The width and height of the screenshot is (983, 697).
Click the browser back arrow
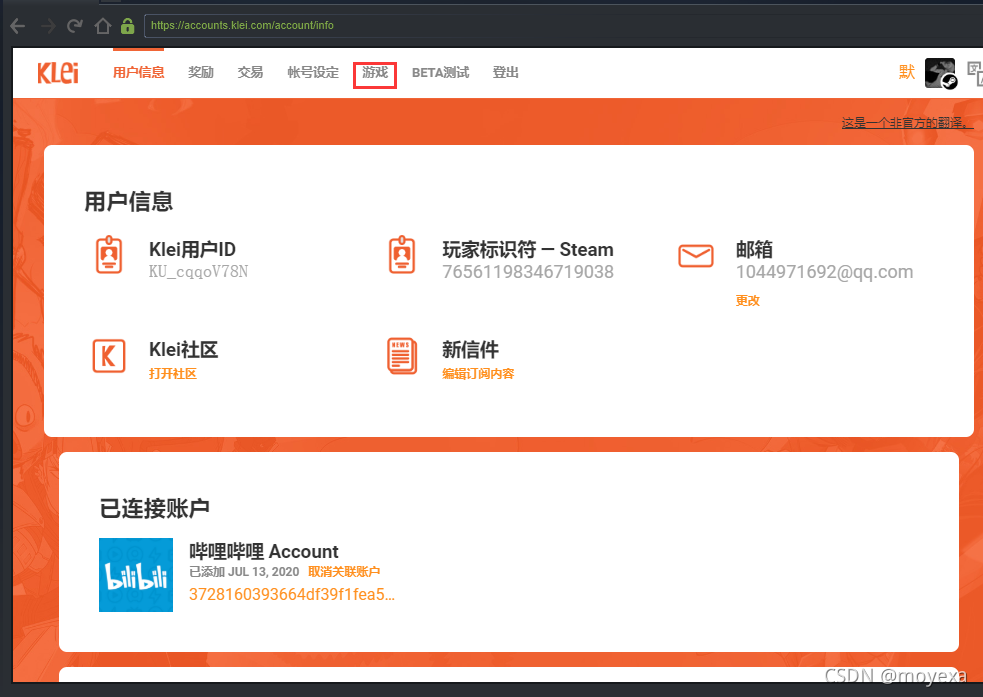click(18, 26)
